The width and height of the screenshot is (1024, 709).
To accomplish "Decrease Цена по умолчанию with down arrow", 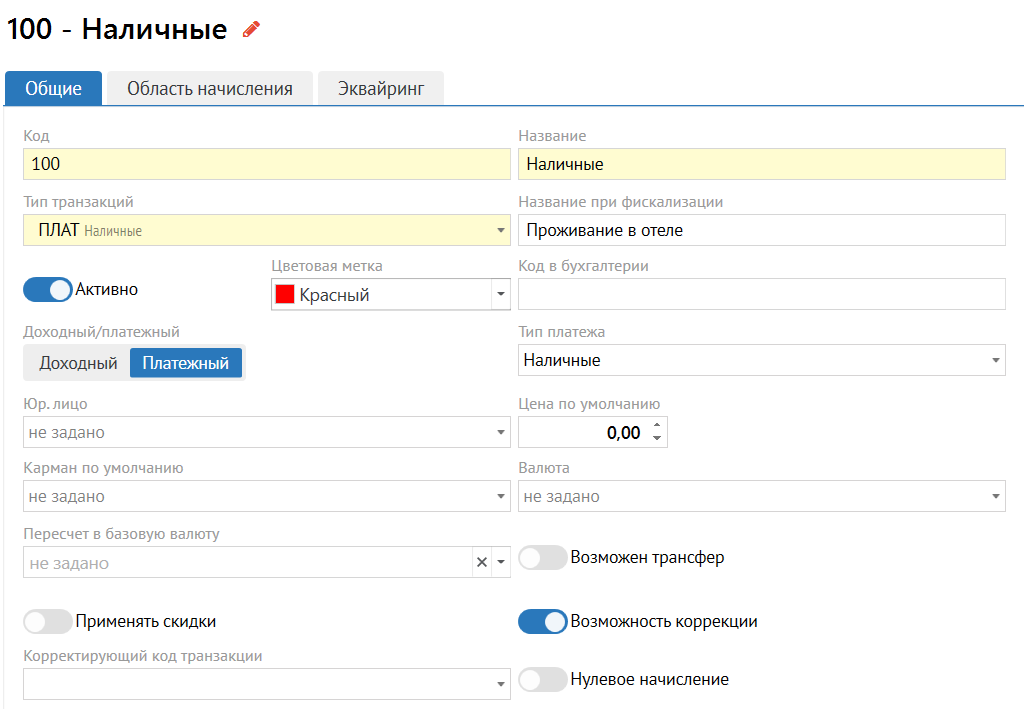I will (657, 438).
